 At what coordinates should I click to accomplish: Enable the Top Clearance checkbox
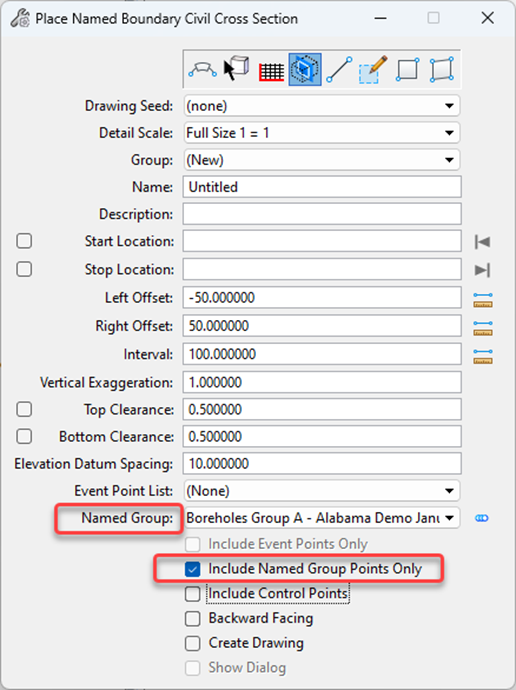tap(24, 409)
